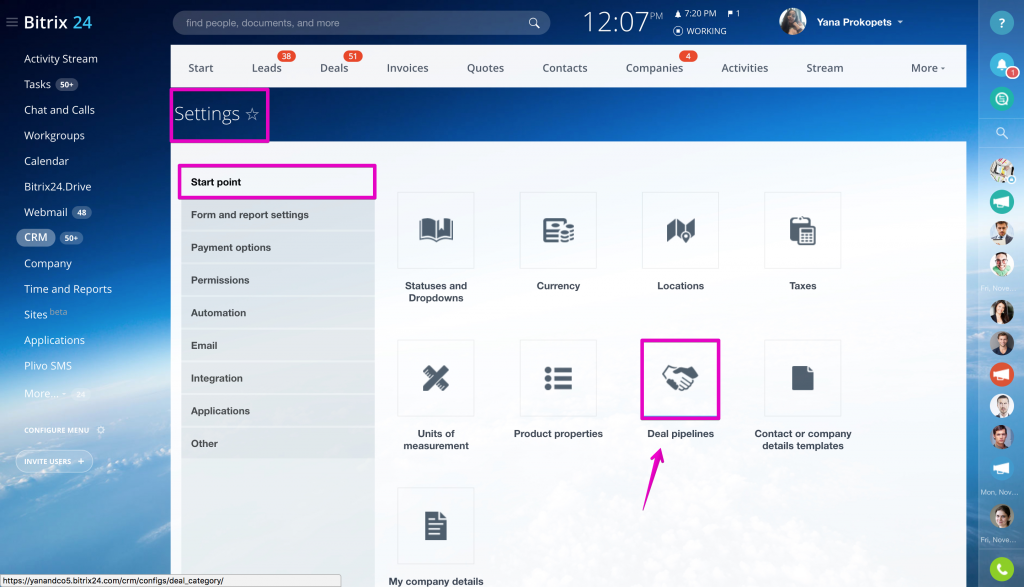Open Activity Stream in left menu
This screenshot has width=1024, height=587.
[61, 59]
